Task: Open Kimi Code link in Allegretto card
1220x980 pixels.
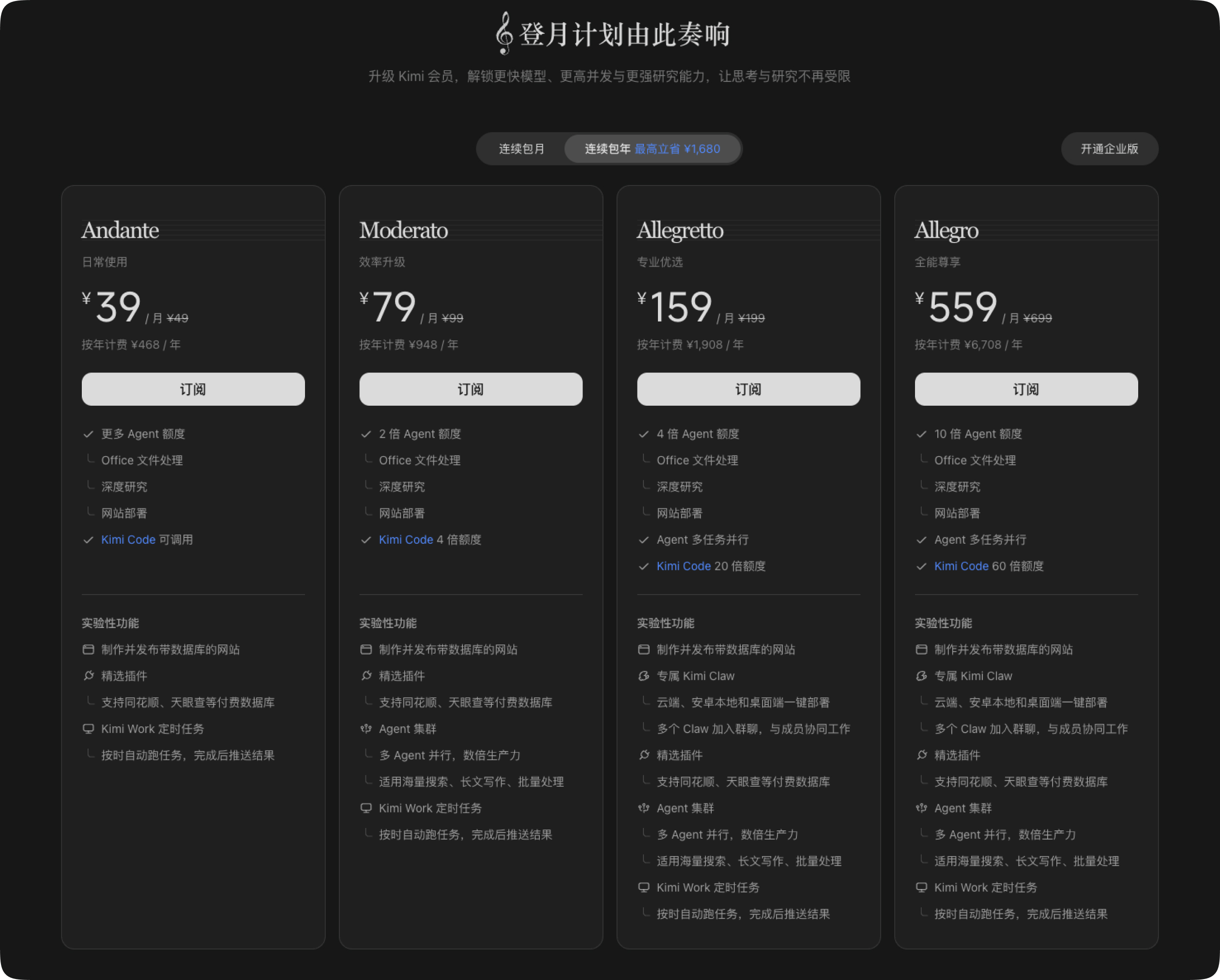Action: 683,566
